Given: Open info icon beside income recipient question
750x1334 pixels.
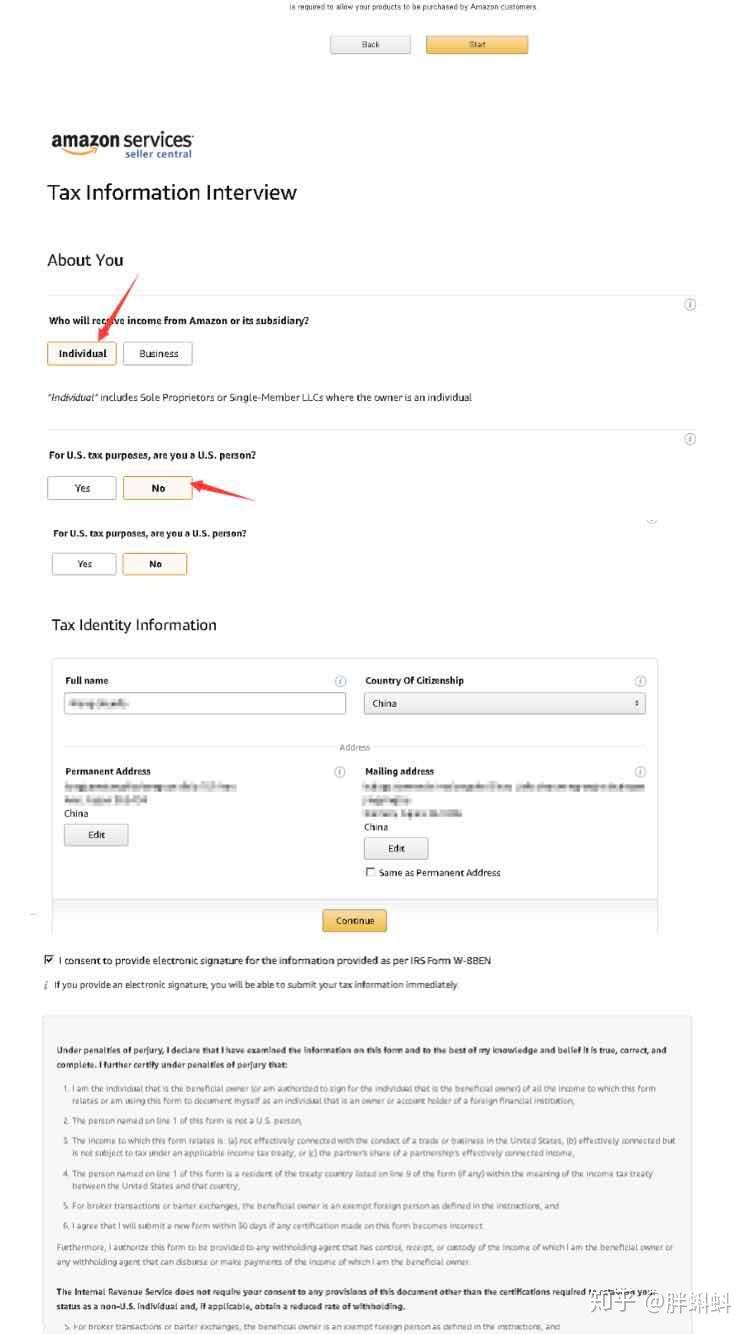Looking at the screenshot, I should (x=690, y=304).
